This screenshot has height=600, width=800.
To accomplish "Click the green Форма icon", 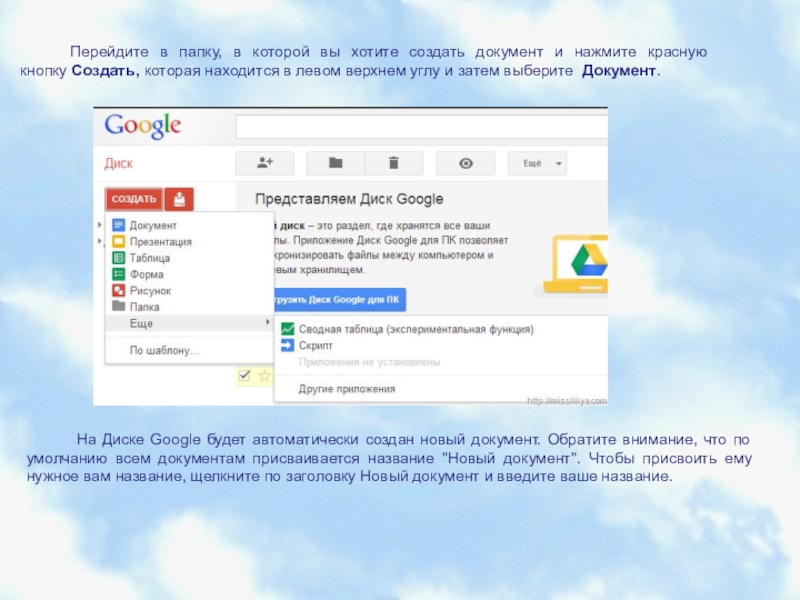I will pyautogui.click(x=118, y=274).
